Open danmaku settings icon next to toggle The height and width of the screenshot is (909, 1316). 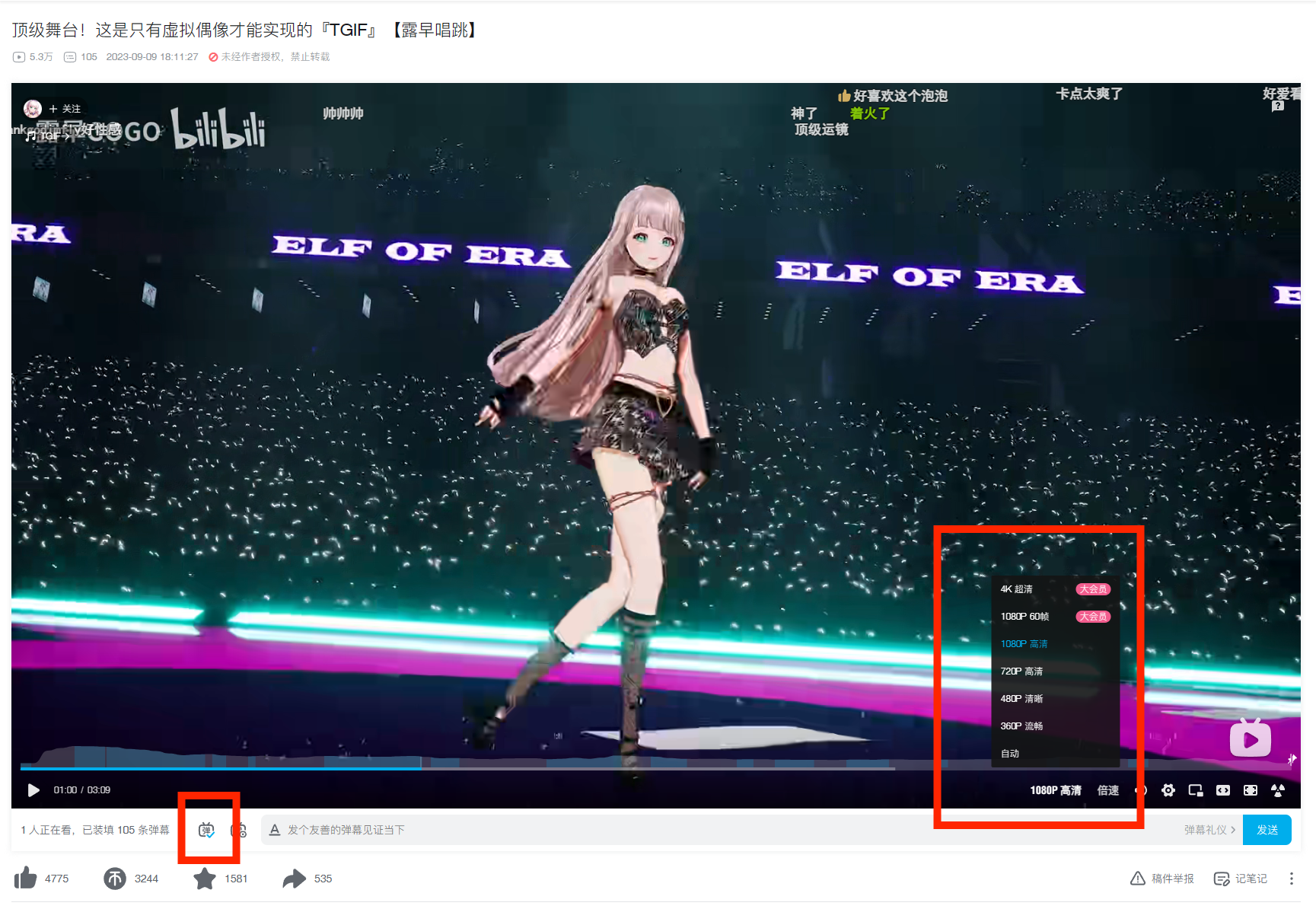click(239, 830)
